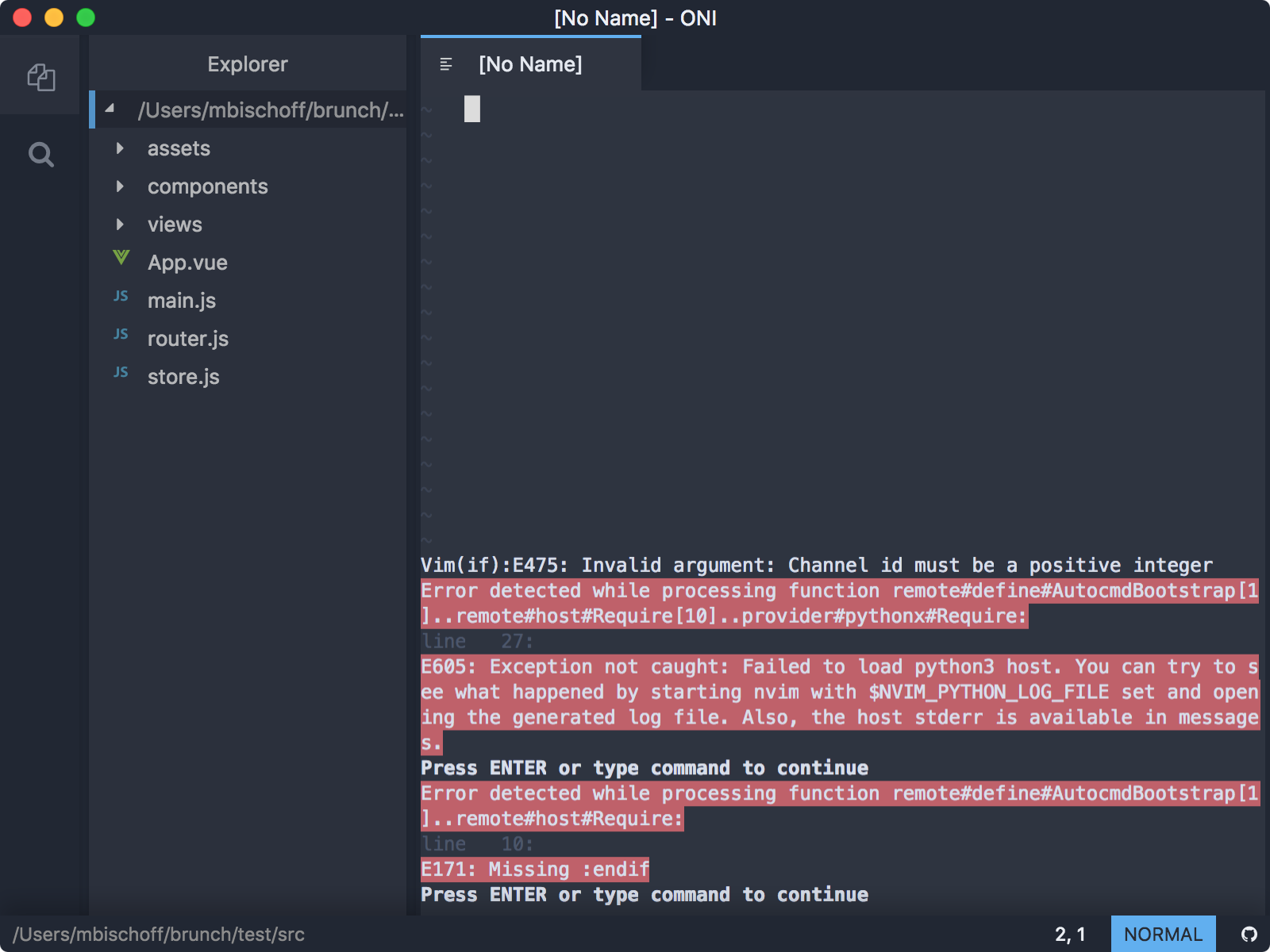Collapse the /Users/mbischoff/brunch root folder arrow
Image resolution: width=1270 pixels, height=952 pixels.
(110, 109)
